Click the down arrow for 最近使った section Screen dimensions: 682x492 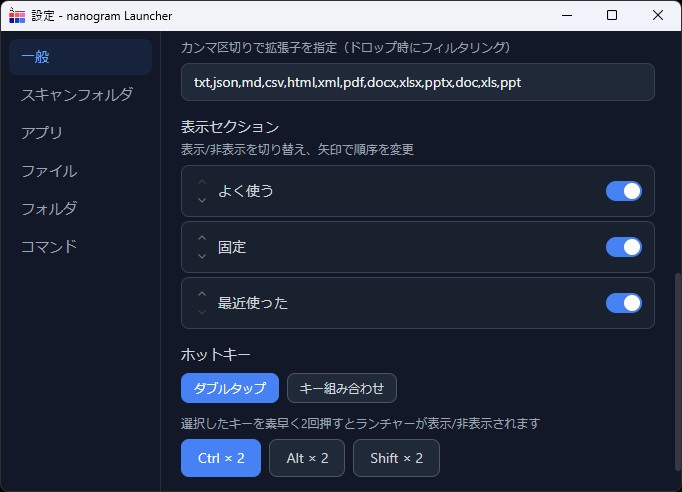pos(202,312)
